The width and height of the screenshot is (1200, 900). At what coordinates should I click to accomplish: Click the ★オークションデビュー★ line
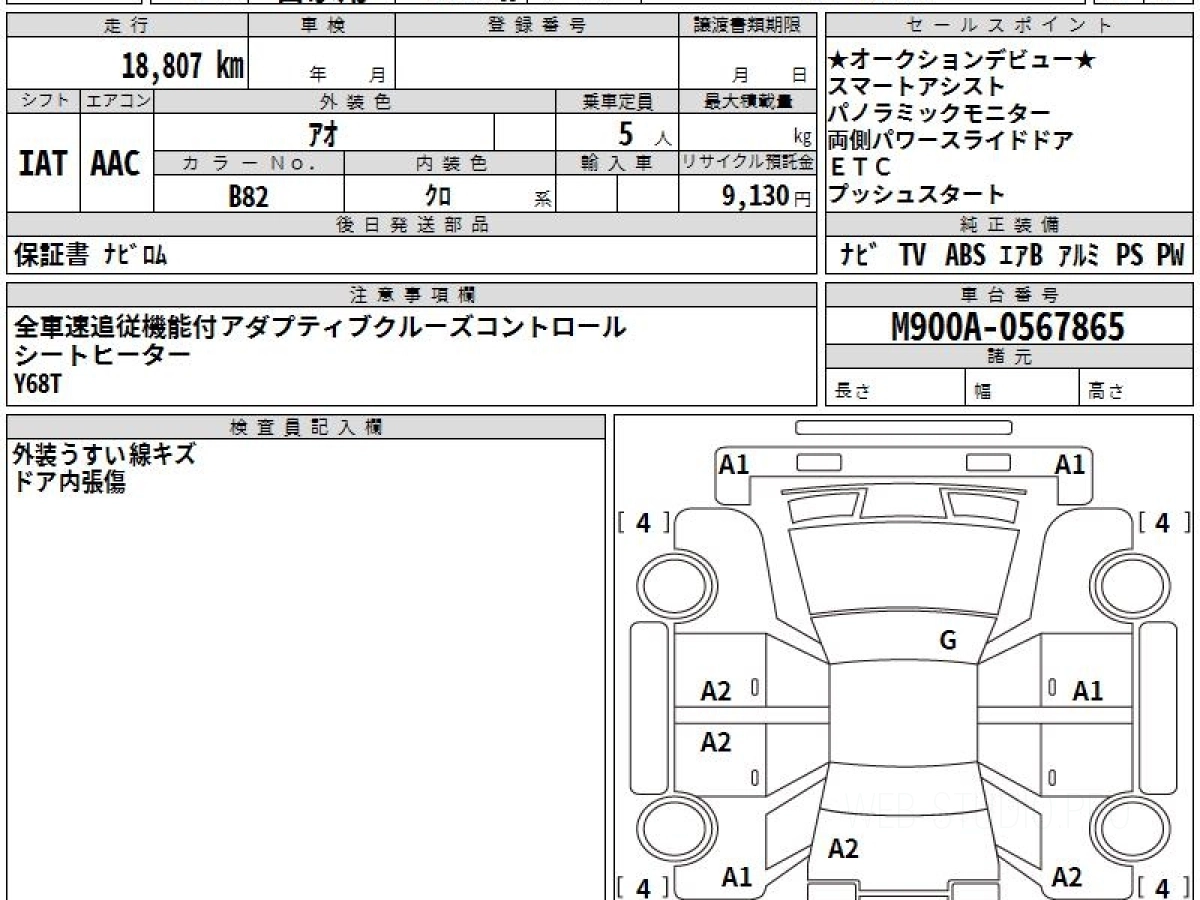point(962,60)
